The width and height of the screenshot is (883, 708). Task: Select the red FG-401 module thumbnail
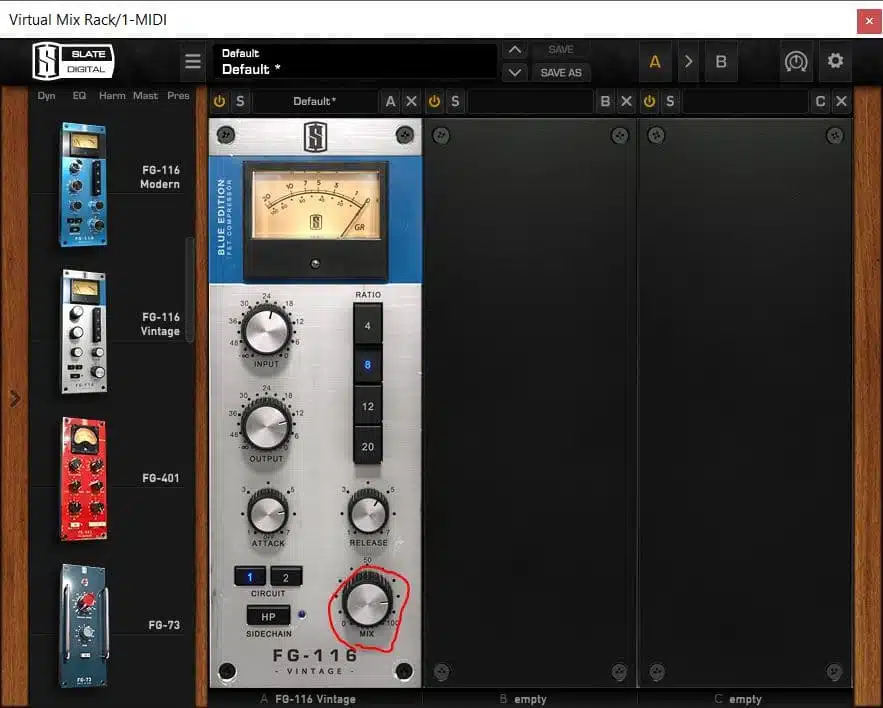click(84, 478)
